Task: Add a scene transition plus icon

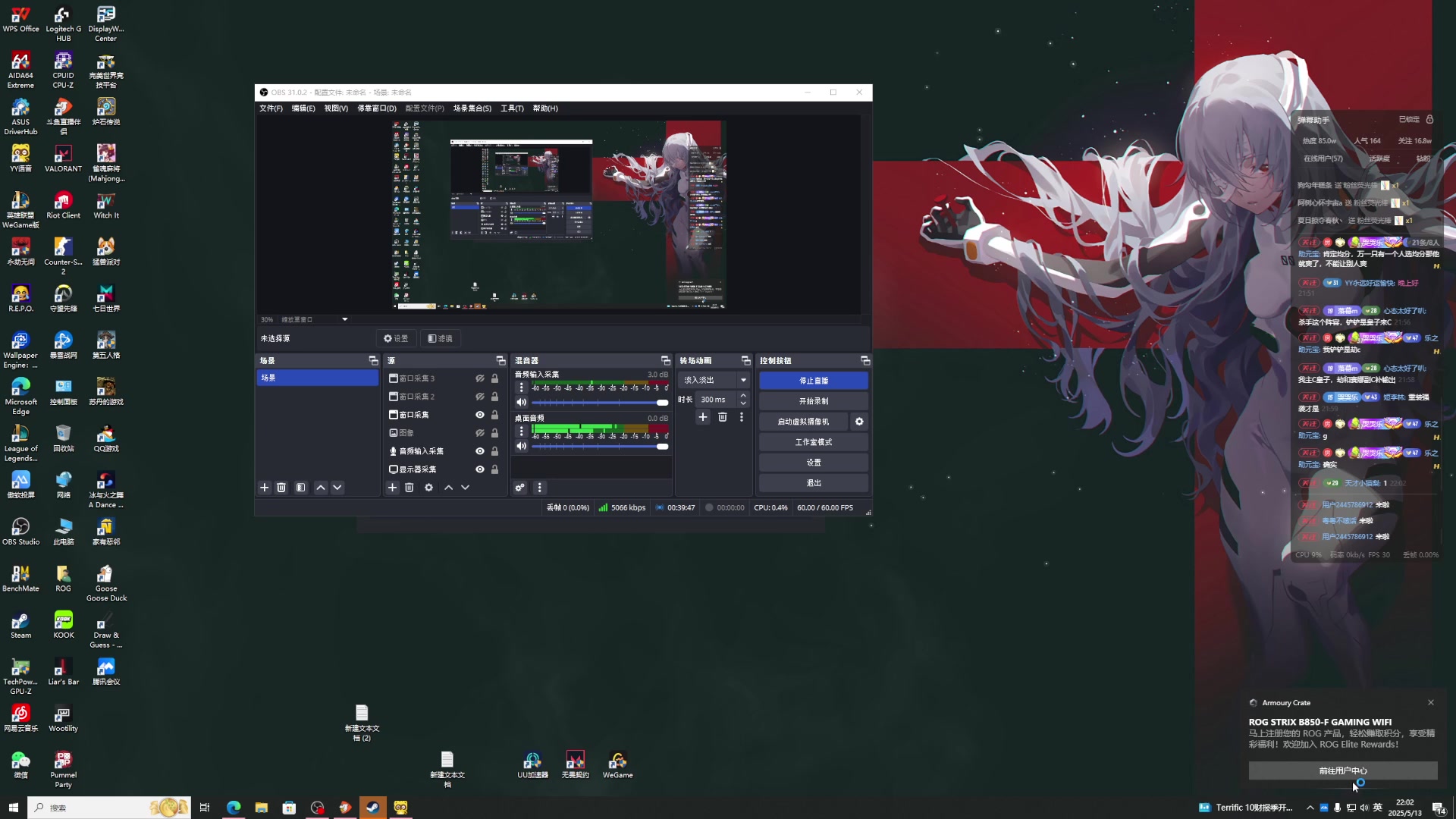Action: (x=703, y=417)
